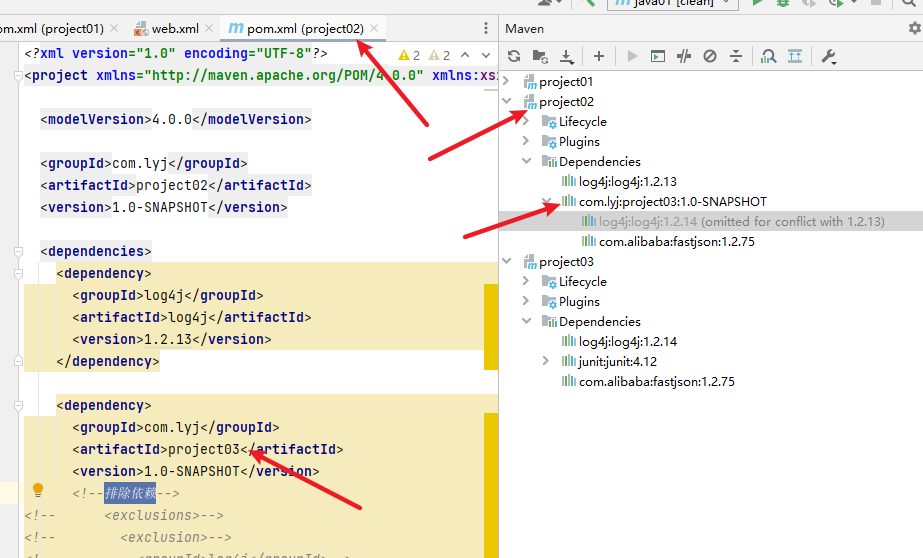Fold the project element in gutter

tap(18, 75)
